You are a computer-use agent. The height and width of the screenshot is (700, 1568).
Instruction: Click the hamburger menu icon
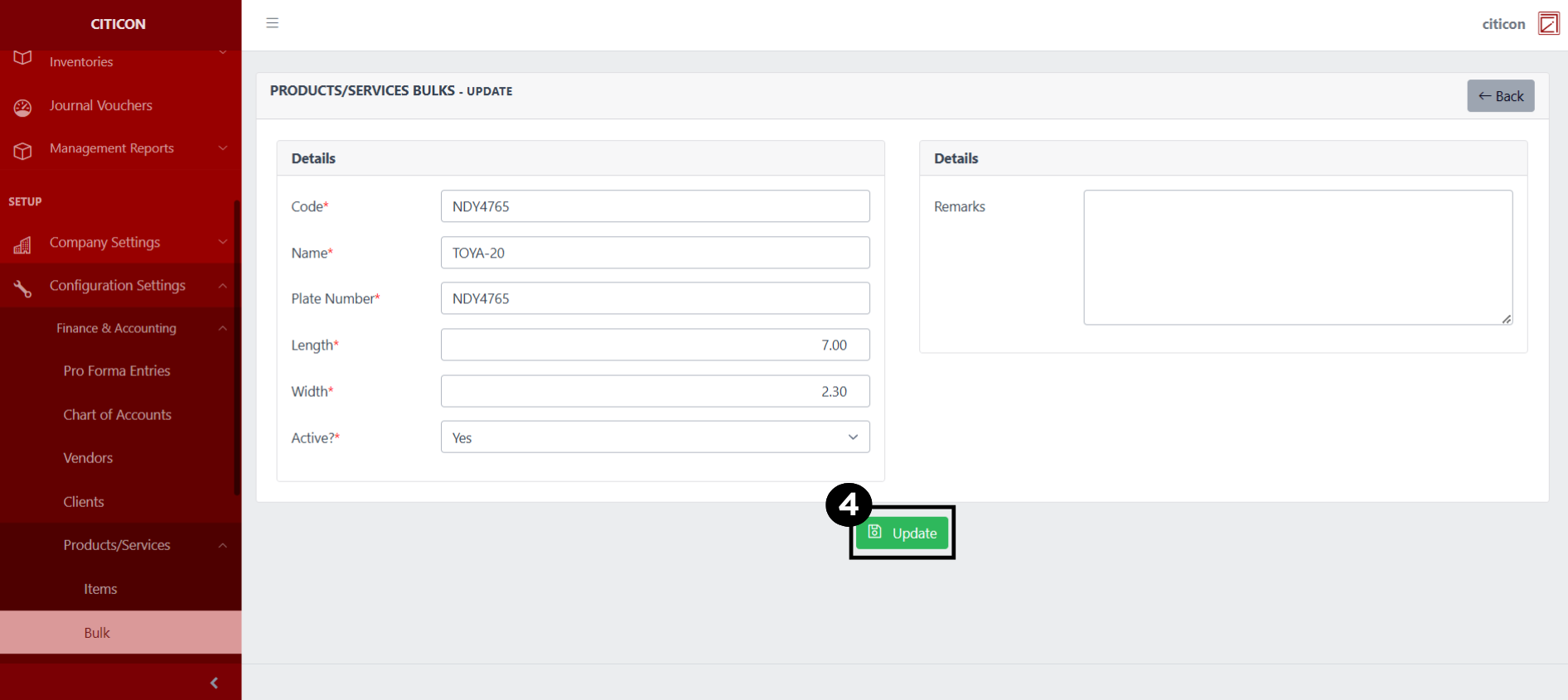[x=272, y=23]
